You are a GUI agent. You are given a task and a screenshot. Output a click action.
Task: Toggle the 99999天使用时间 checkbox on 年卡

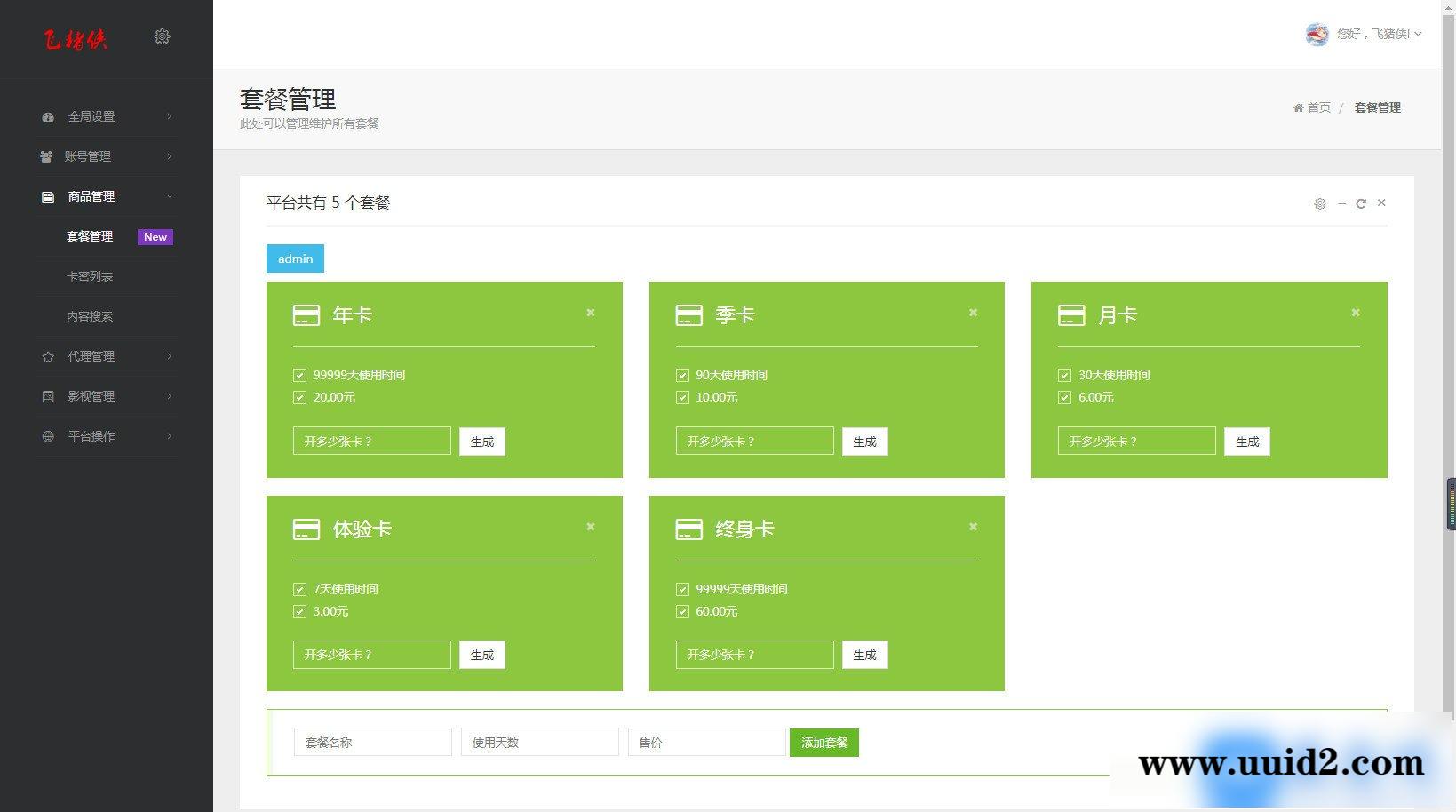click(299, 375)
